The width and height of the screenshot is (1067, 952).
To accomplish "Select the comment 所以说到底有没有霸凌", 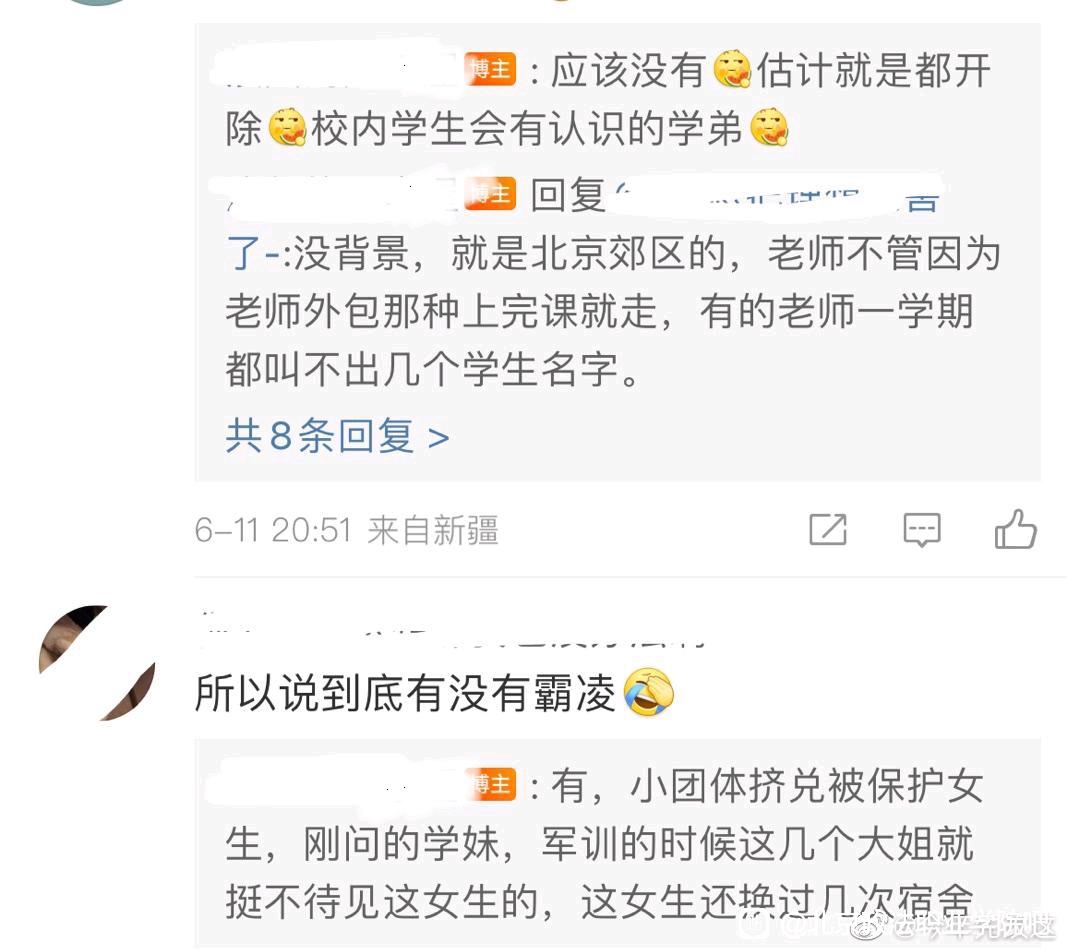I will point(405,693).
